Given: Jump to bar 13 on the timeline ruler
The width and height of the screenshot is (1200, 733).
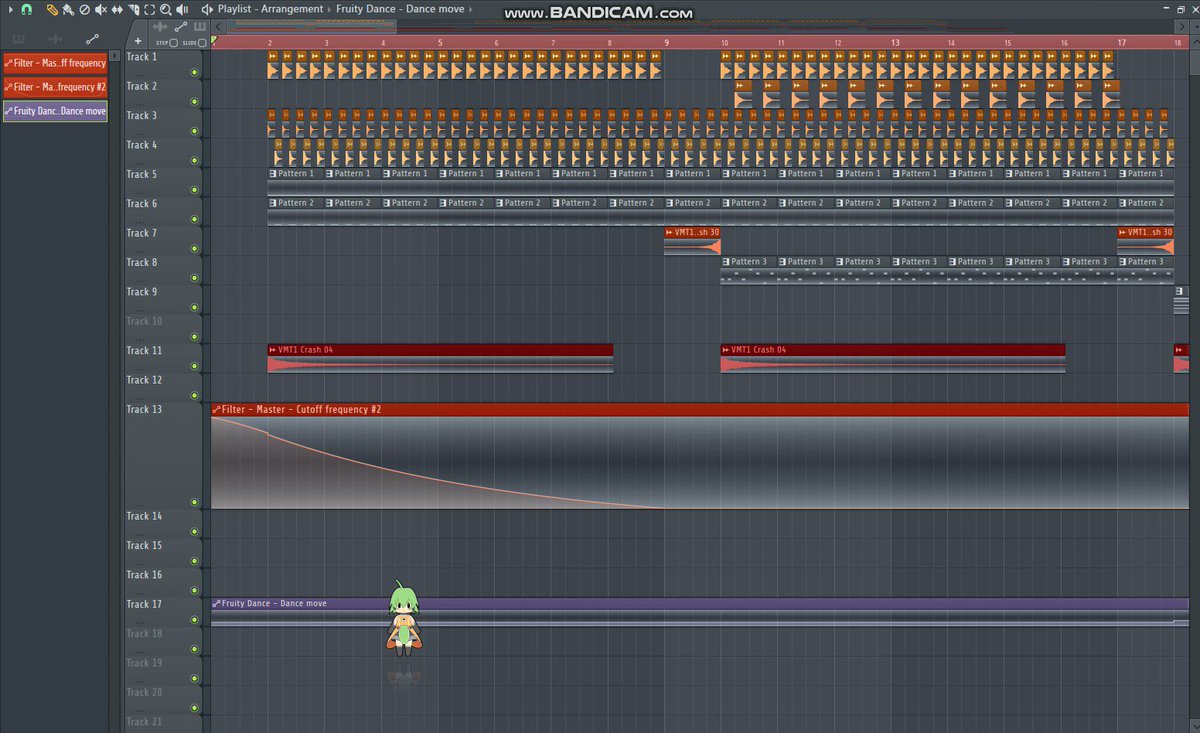Looking at the screenshot, I should point(895,43).
